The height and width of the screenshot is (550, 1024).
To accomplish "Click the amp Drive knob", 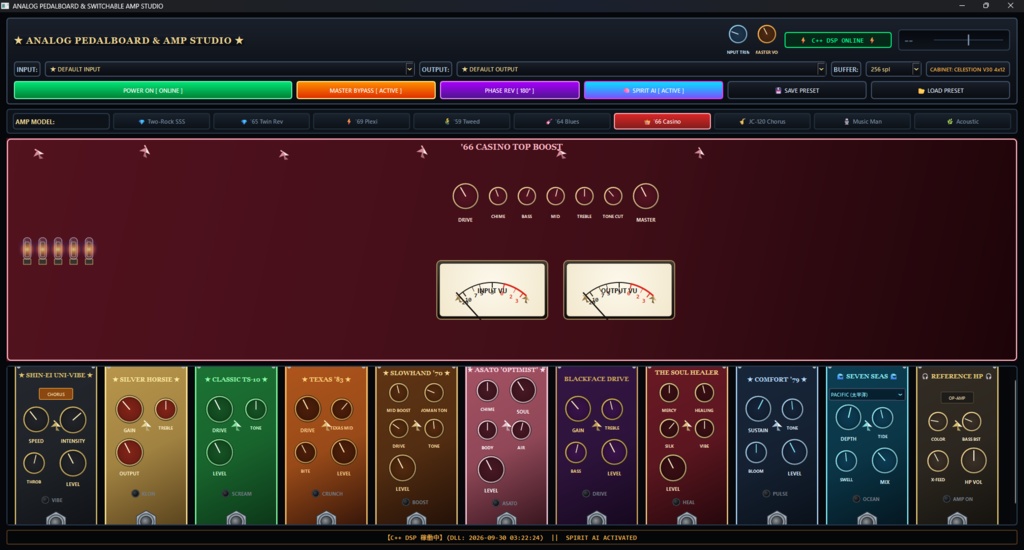I will pos(465,196).
